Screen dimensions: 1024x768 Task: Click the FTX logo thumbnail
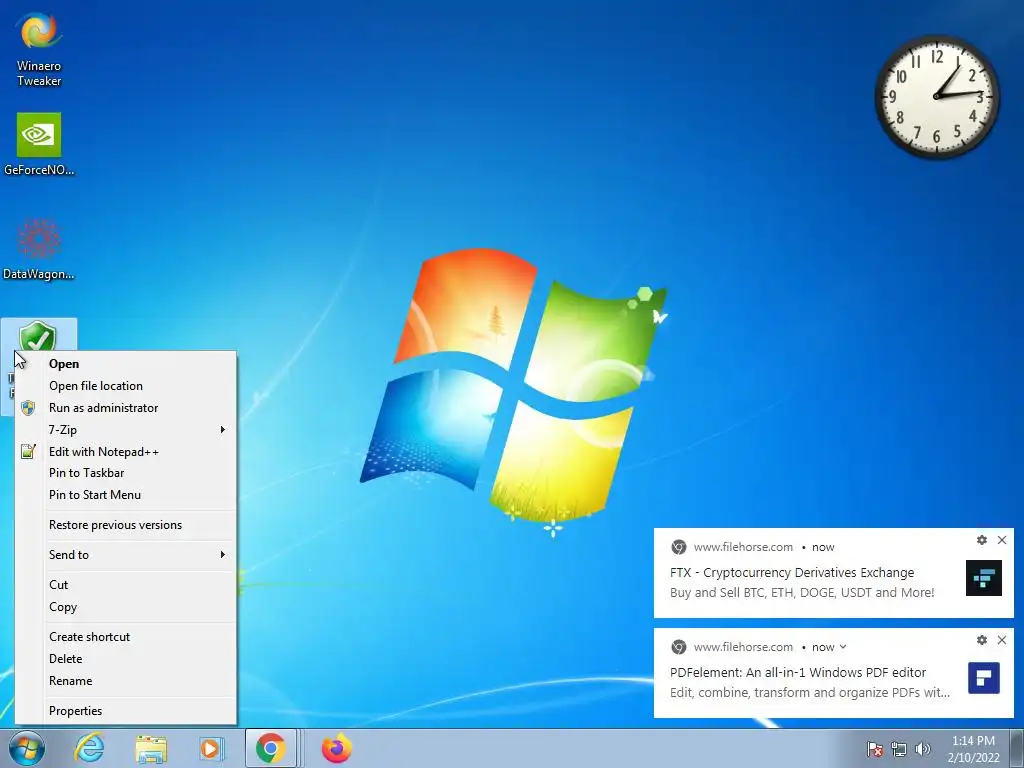point(984,578)
